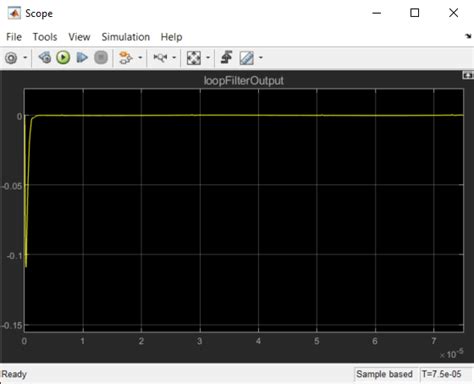Open the File menu

click(x=14, y=37)
